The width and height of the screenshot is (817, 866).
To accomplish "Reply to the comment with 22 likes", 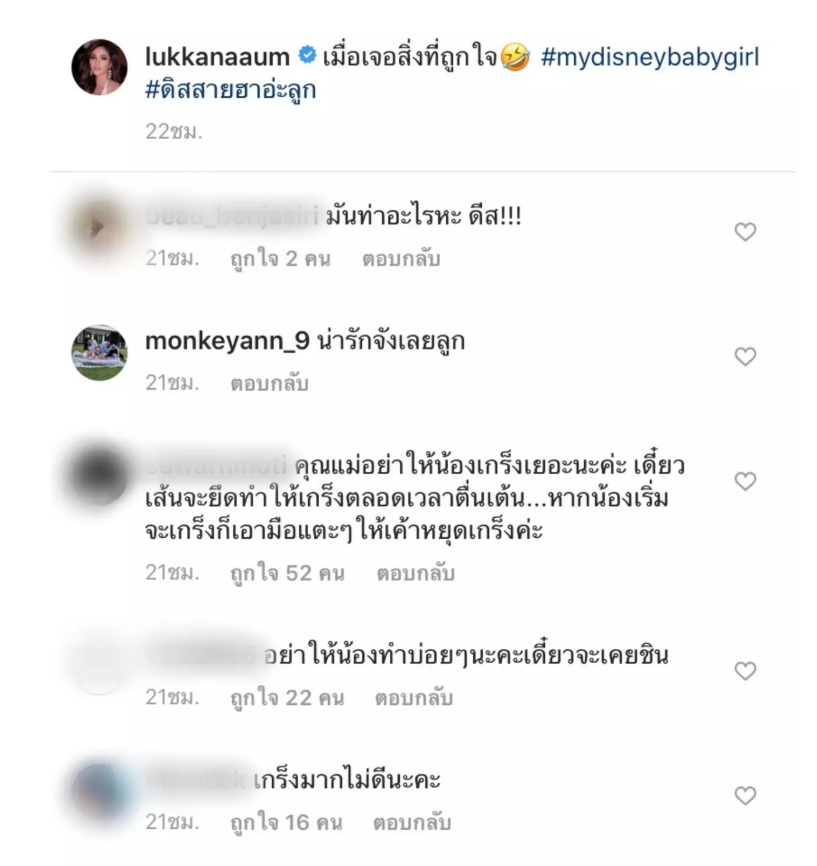I will tap(414, 698).
